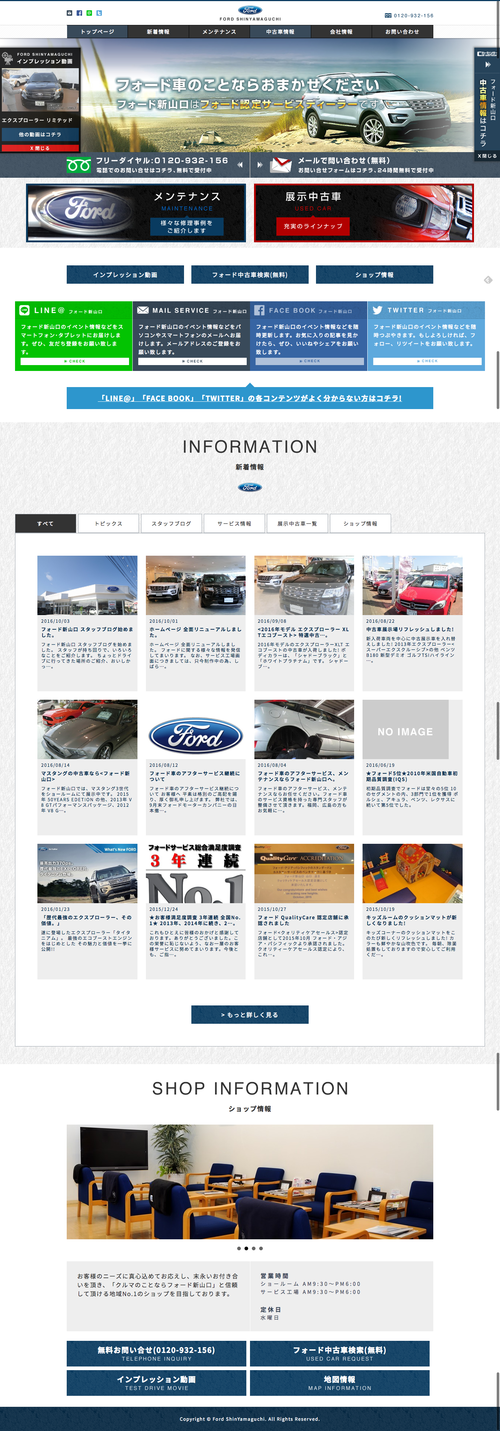Viewport: 500px width, 1431px height.
Task: Play the Explorer Limited video thumbnail
Action: (39, 90)
